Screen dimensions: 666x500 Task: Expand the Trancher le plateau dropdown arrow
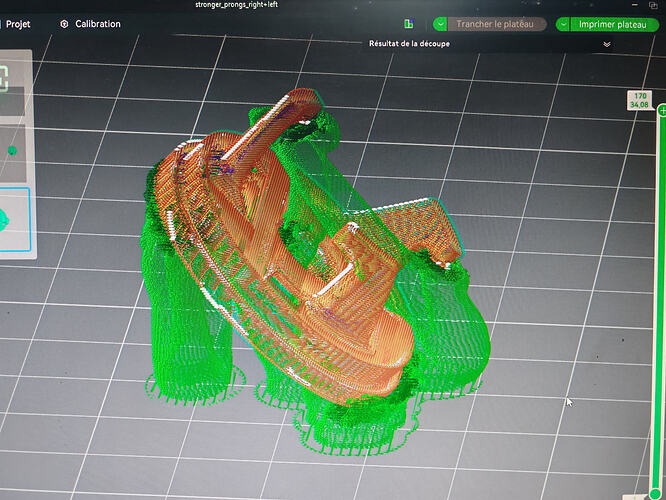(440, 24)
